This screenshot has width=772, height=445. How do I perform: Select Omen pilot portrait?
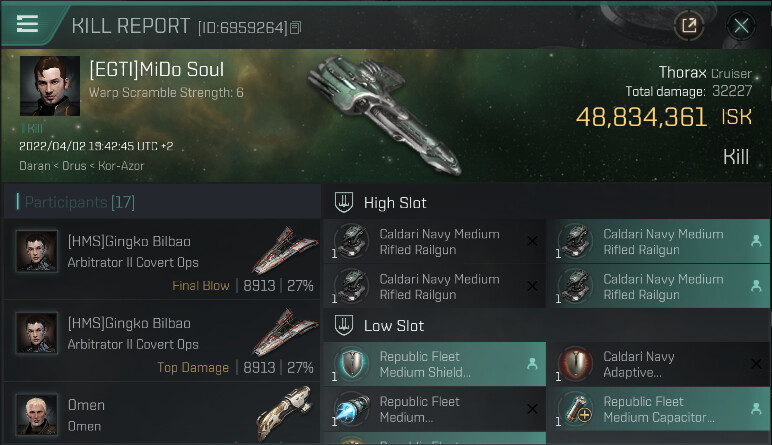coord(36,414)
